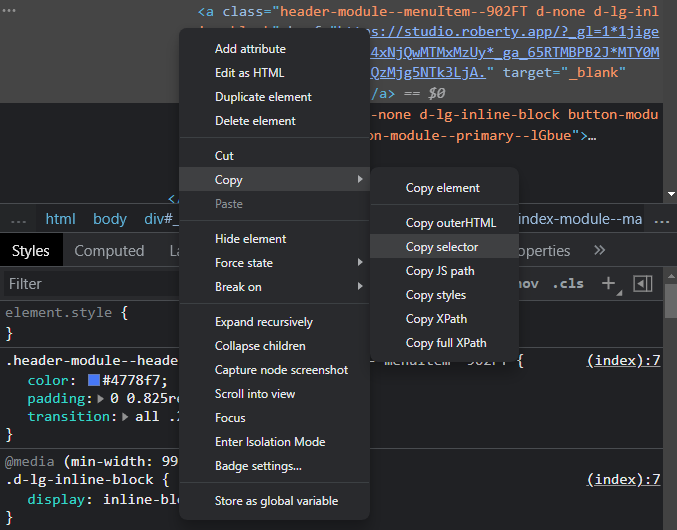677x530 pixels.
Task: Choose Copy selector from the submenu
Action: 442,247
